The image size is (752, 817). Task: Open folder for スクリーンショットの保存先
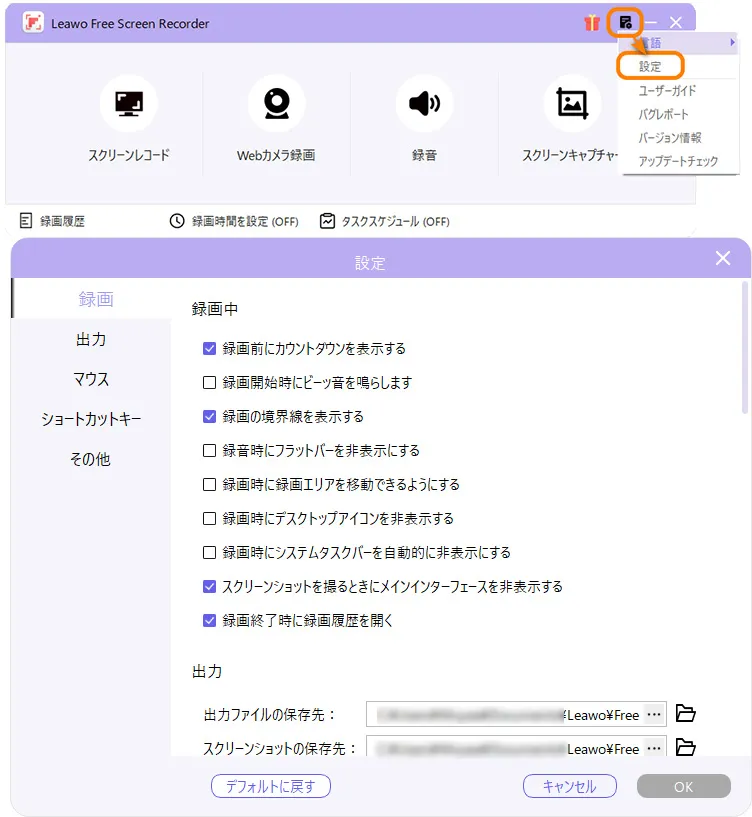click(685, 748)
